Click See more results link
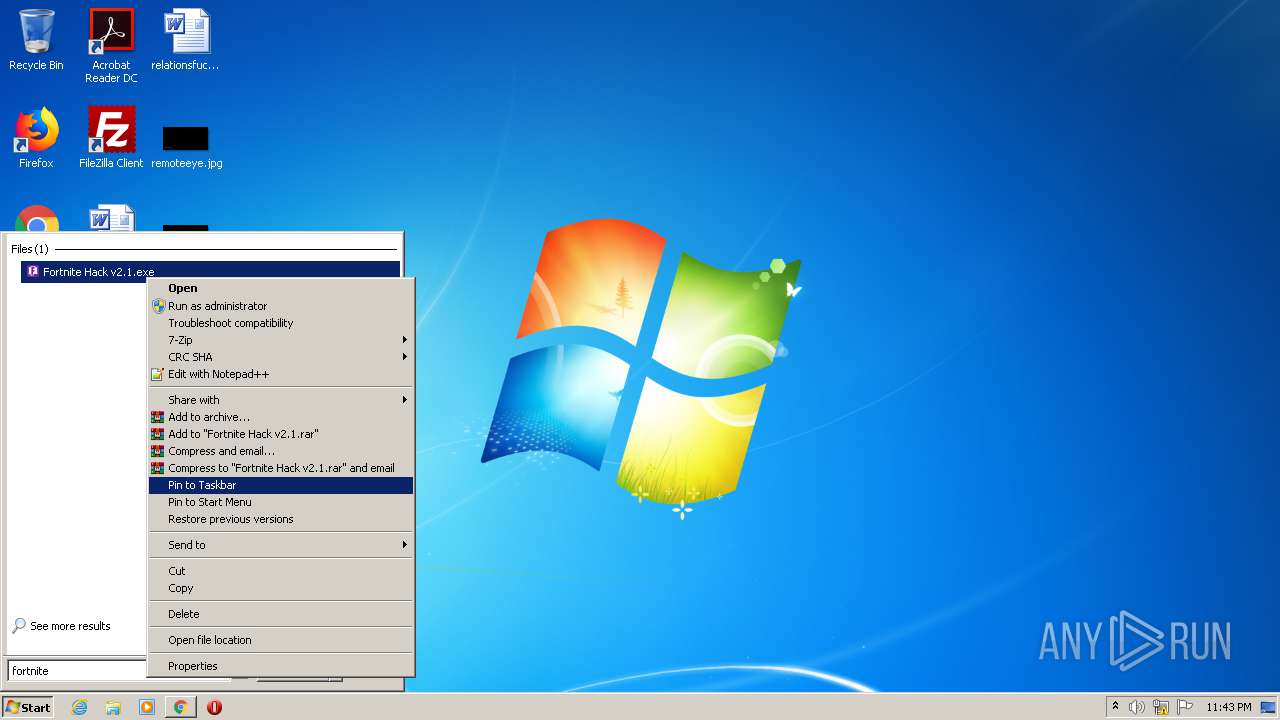The height and width of the screenshot is (720, 1280). coord(61,626)
